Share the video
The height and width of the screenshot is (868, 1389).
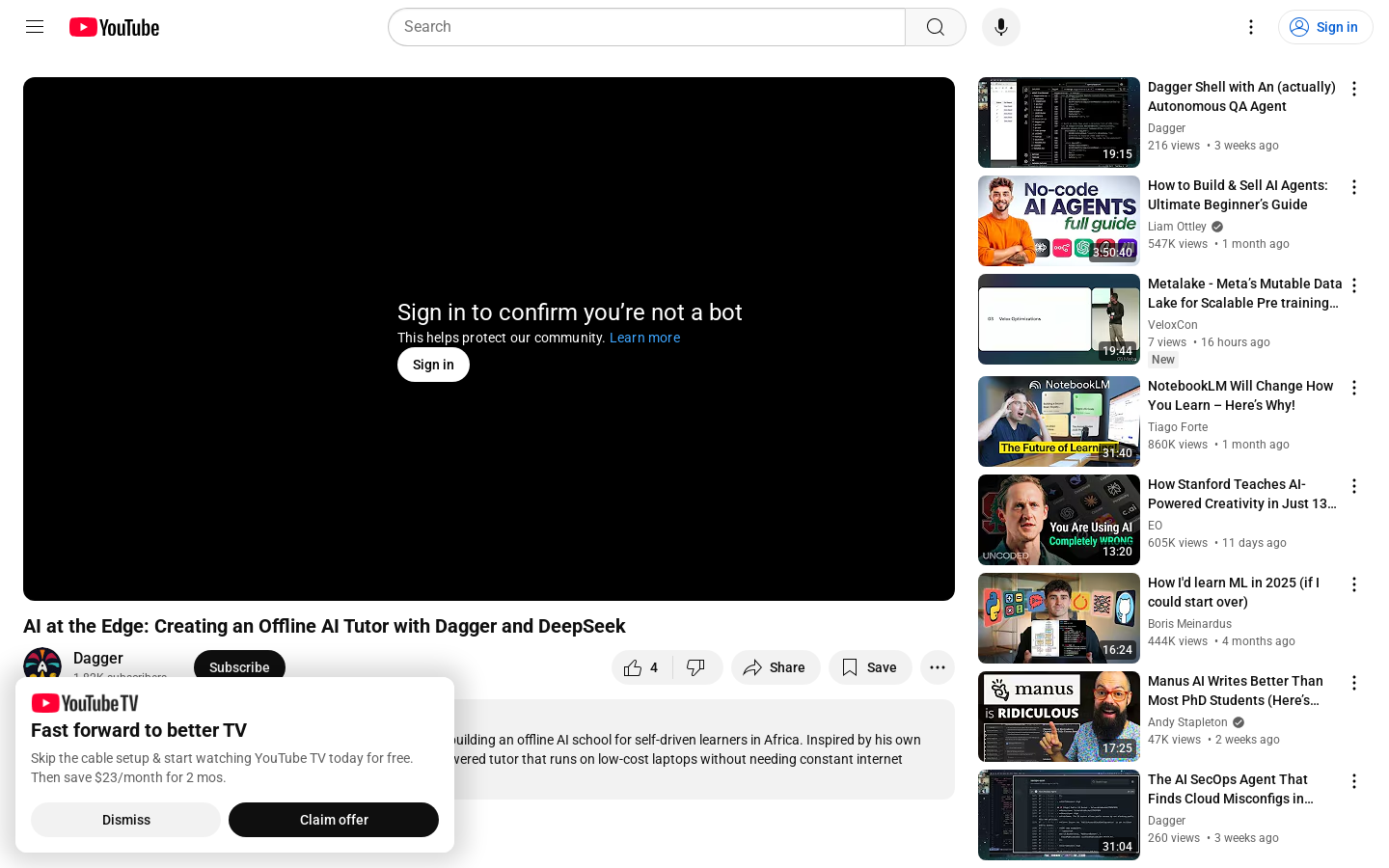click(x=776, y=667)
